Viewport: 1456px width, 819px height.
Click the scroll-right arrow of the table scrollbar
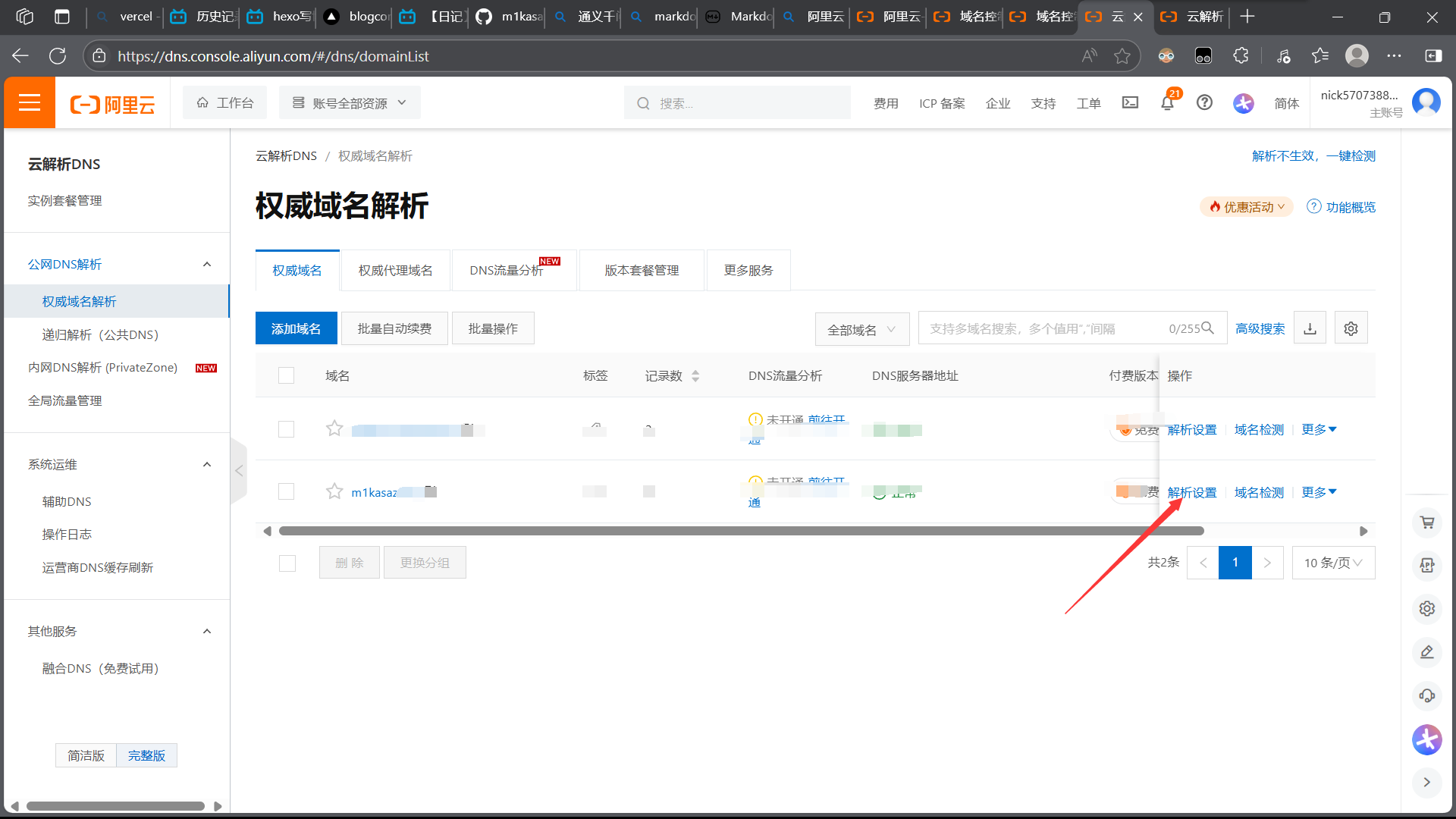pyautogui.click(x=1363, y=531)
